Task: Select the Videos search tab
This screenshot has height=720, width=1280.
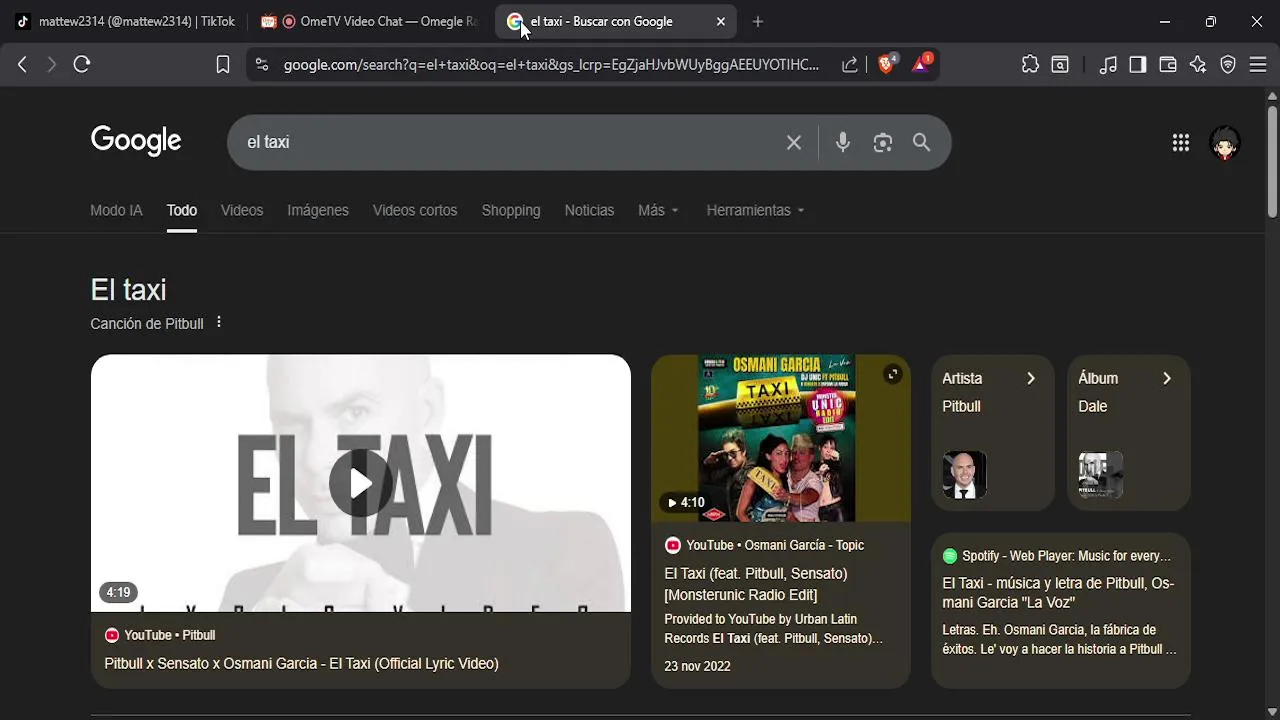Action: 242,210
